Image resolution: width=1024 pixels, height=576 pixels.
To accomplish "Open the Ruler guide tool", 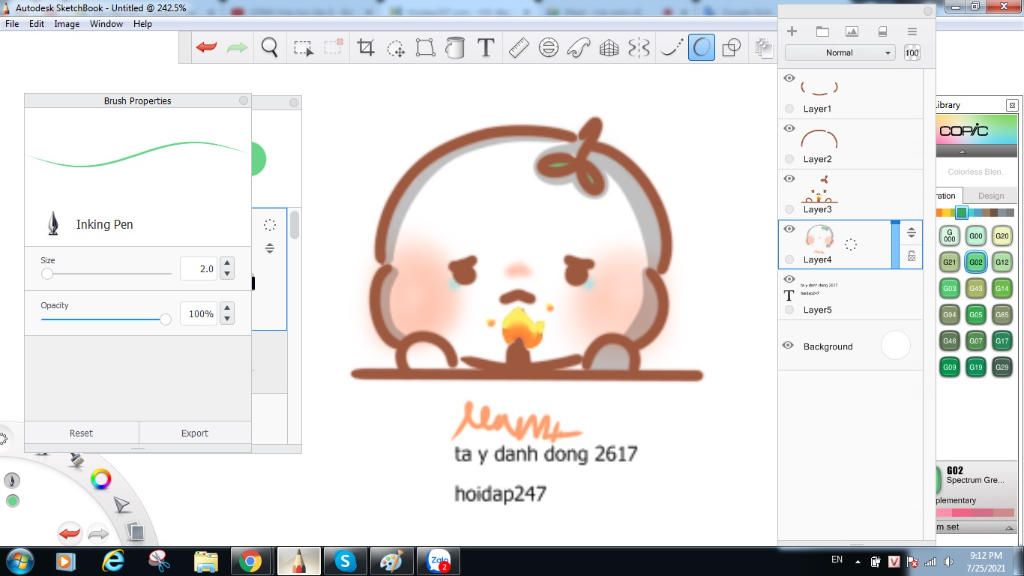I will pos(517,46).
